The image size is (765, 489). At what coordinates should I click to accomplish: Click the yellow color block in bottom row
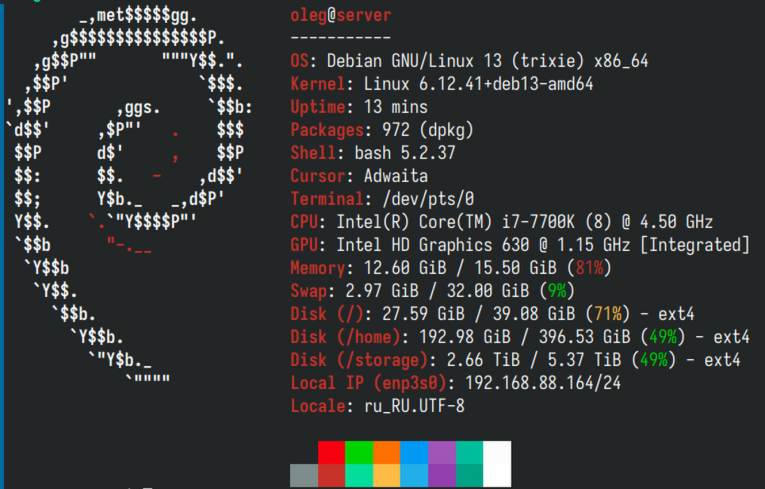coord(386,475)
